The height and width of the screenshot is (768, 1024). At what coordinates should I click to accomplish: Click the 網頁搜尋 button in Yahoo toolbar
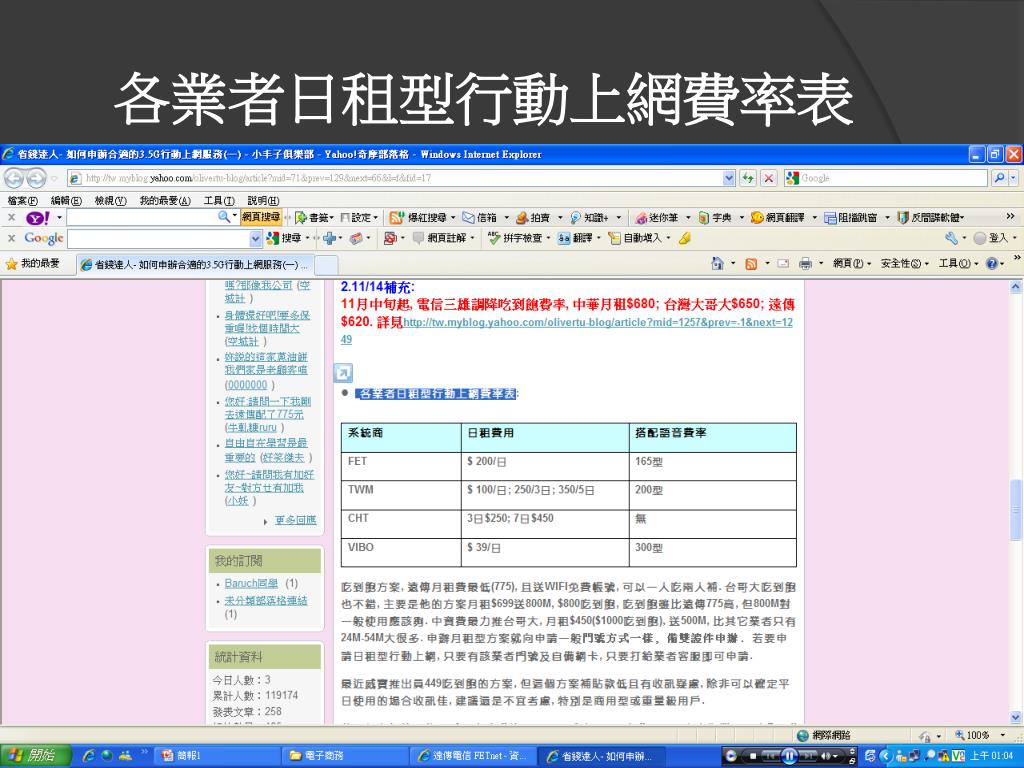(261, 217)
